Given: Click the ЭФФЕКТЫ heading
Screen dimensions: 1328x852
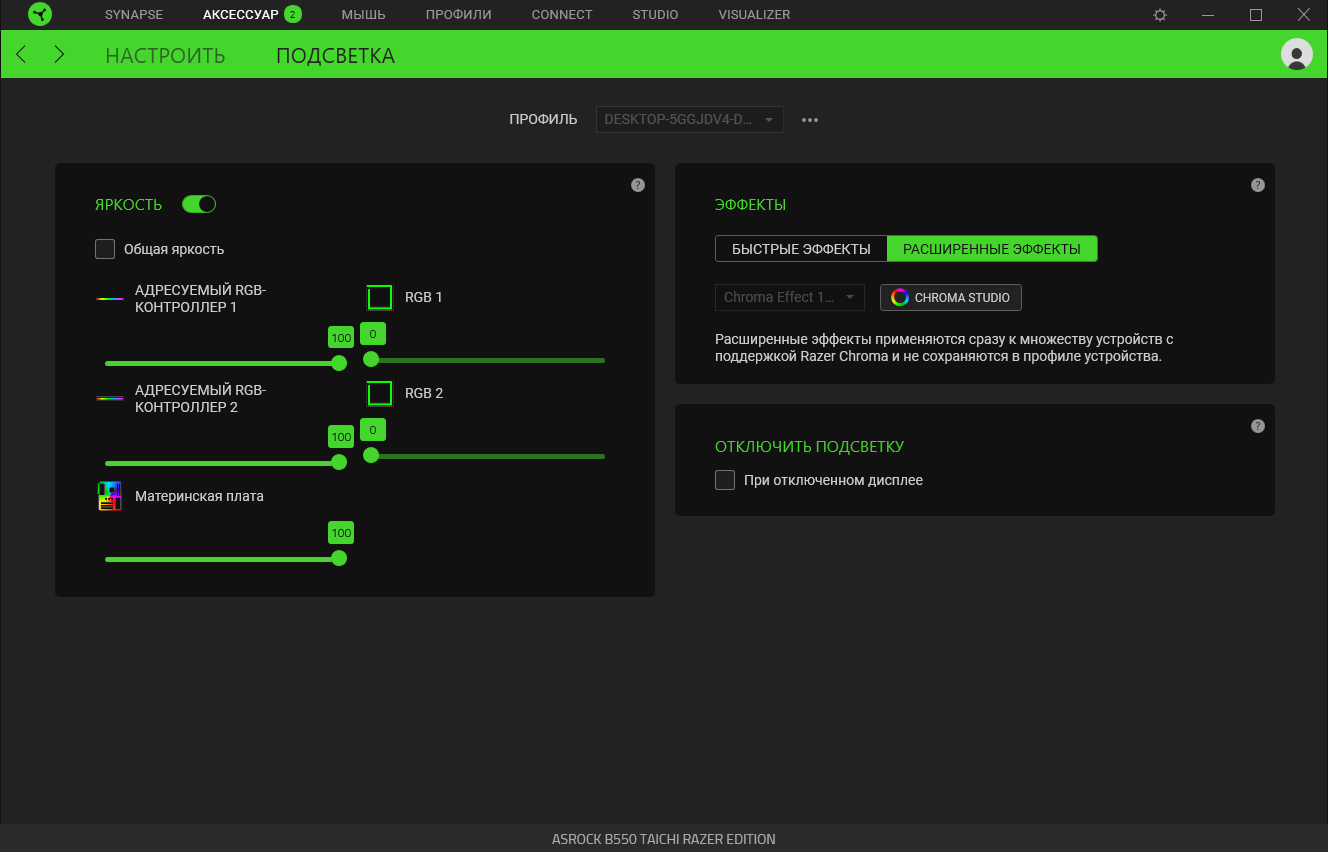Looking at the screenshot, I should coord(750,205).
